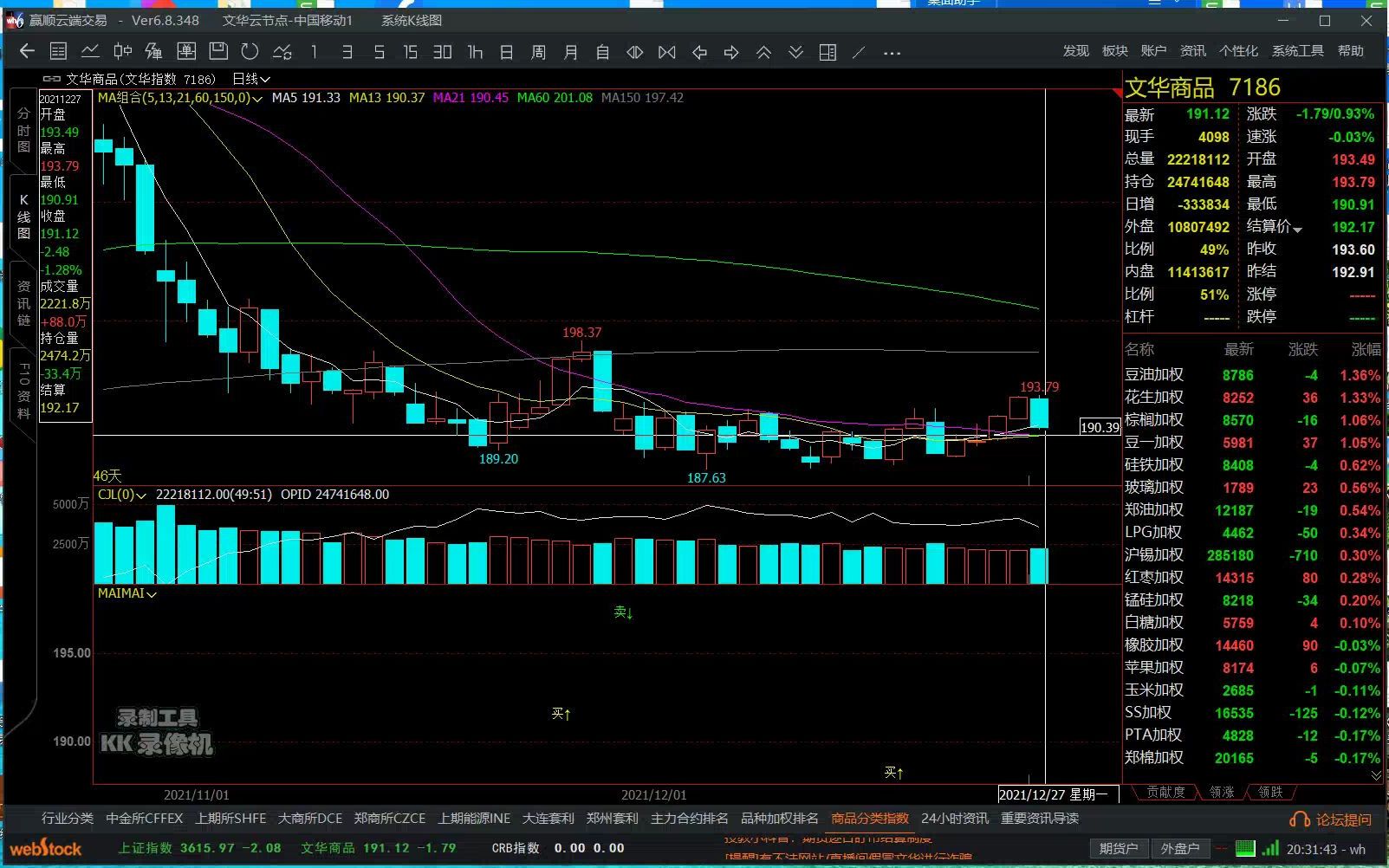Open the 个性化 menu
This screenshot has width=1389, height=868.
(x=1238, y=51)
